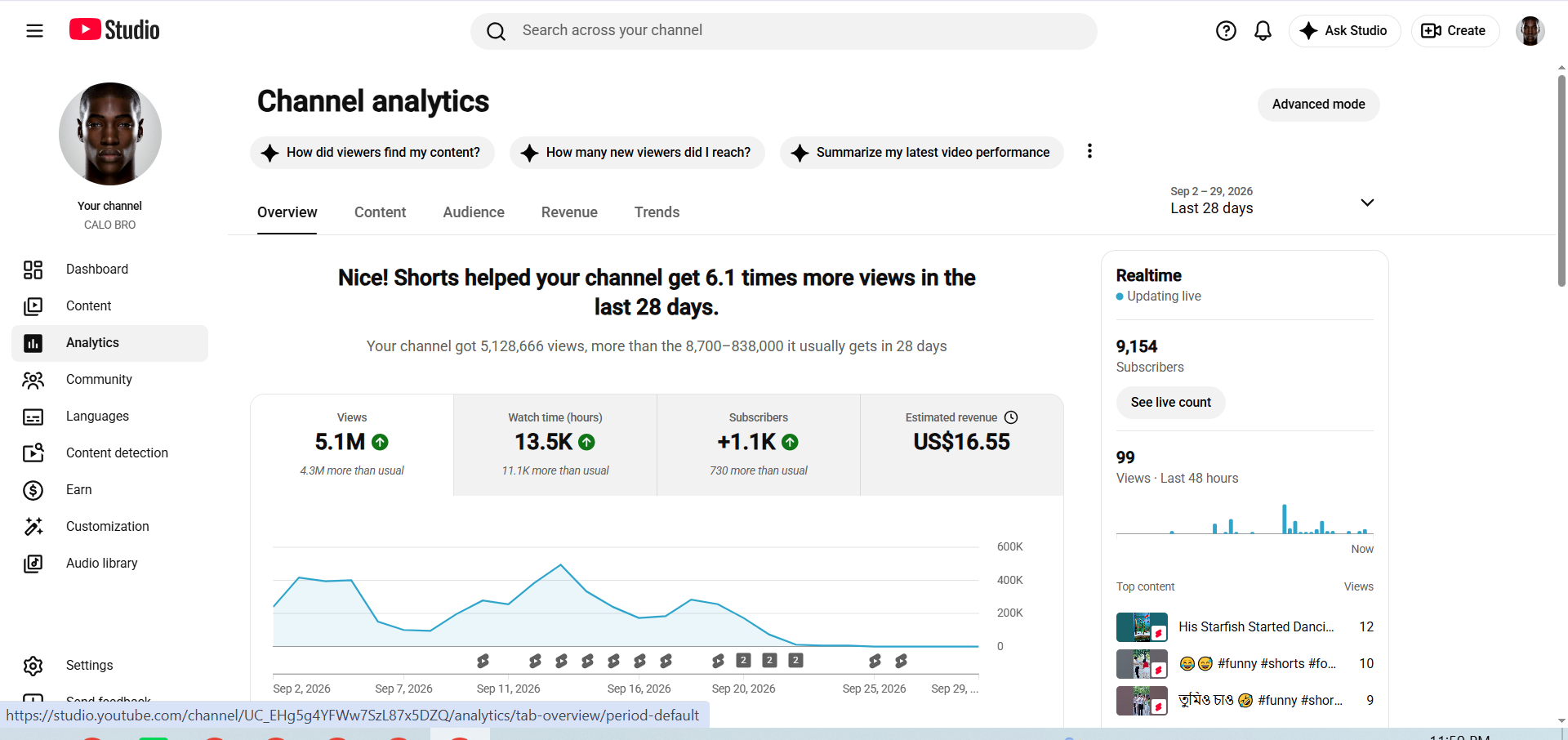Open the three-dot more prompts menu
This screenshot has width=1568, height=740.
point(1089,151)
